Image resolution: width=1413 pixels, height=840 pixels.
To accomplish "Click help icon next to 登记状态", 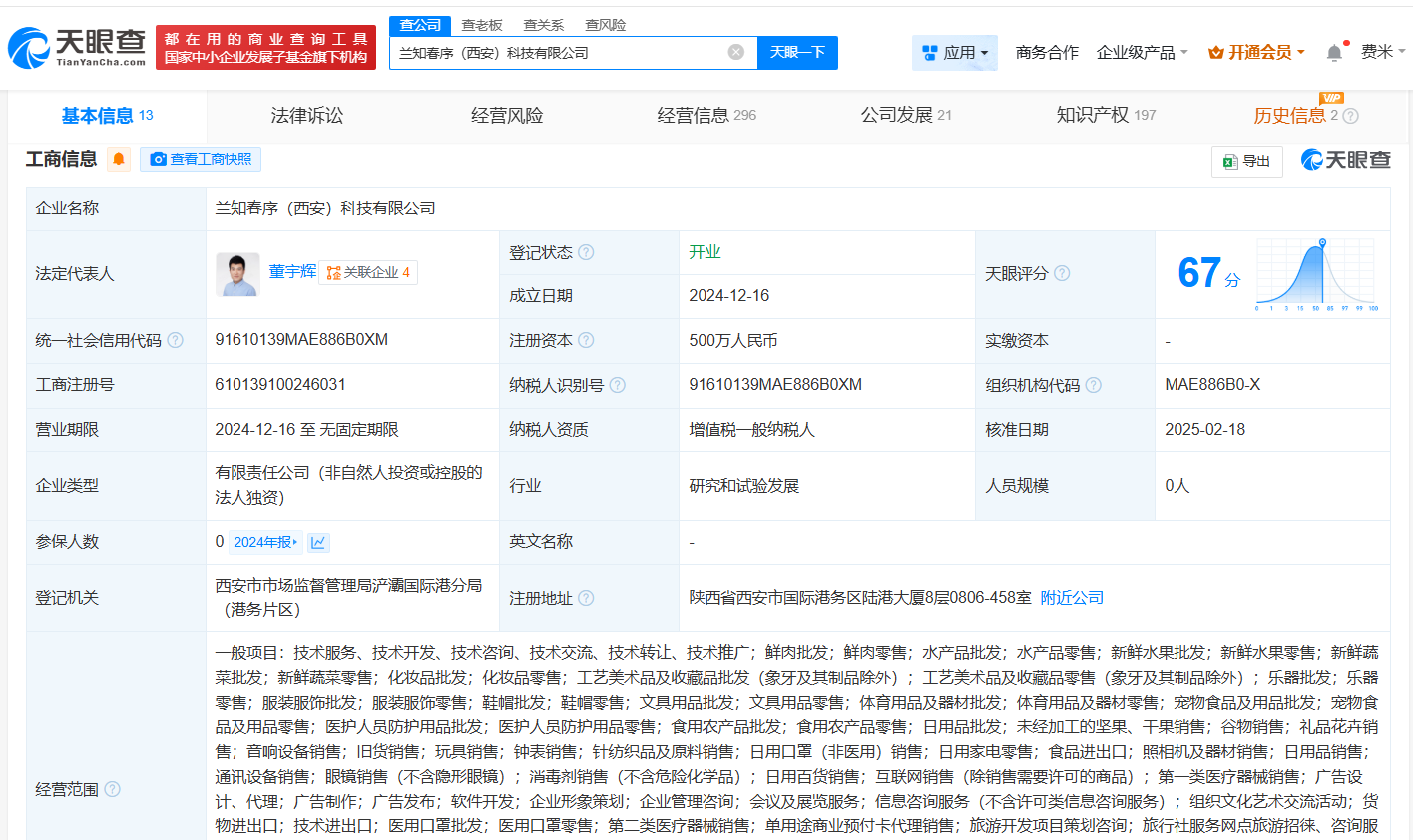I will 586,252.
